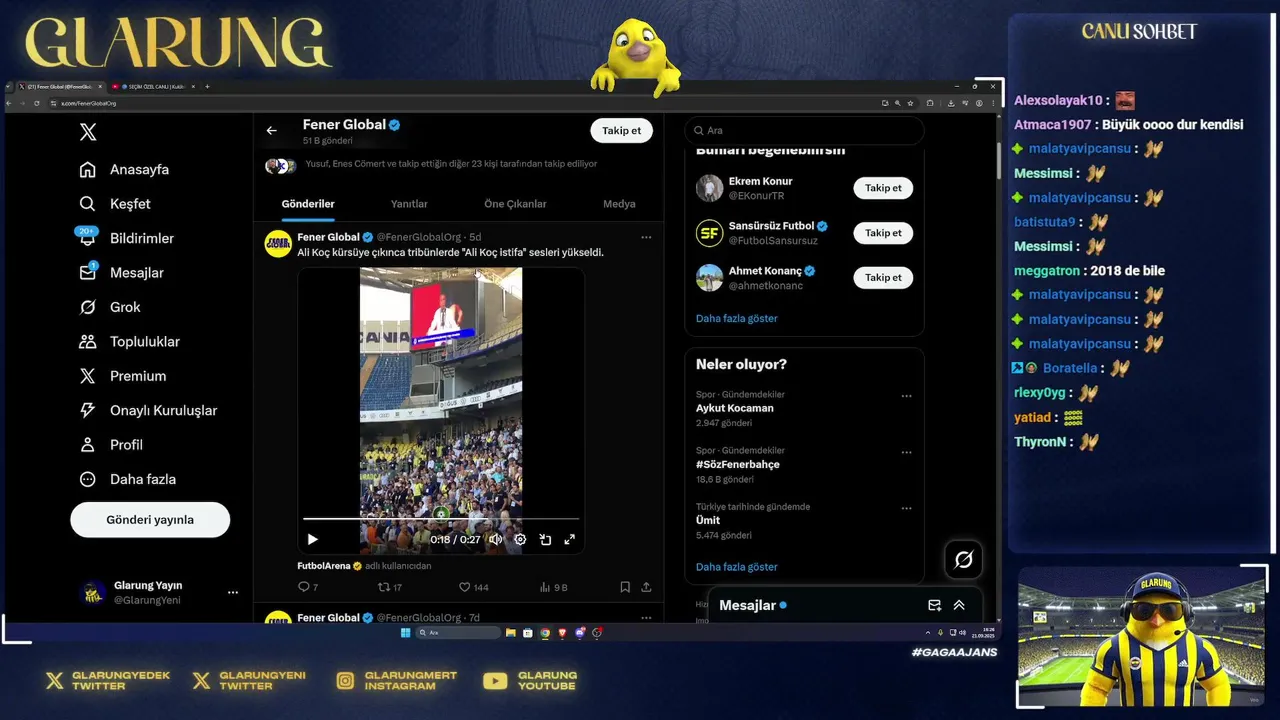Screen dimensions: 1280x720
Task: Like the Ali Koç post
Action: (x=473, y=587)
